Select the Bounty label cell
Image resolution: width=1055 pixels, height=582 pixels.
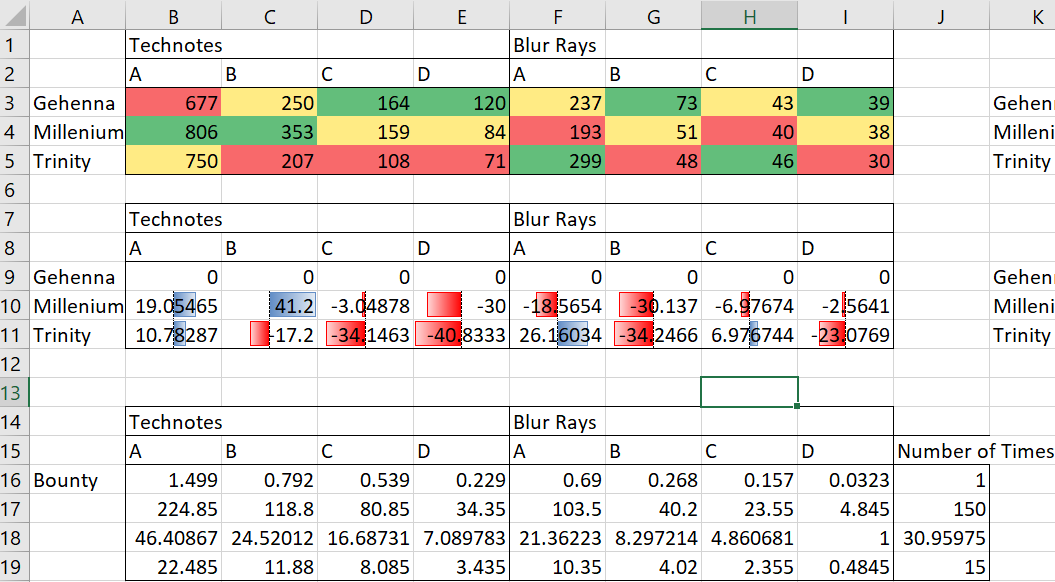pos(77,480)
